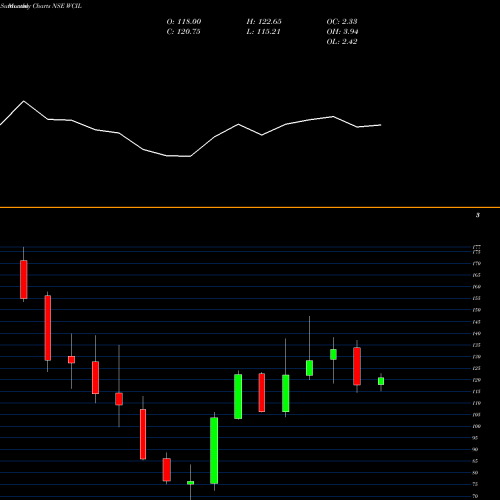The image size is (500, 500).
Task: Select the close value 'C: 120.75'
Action: (183, 32)
